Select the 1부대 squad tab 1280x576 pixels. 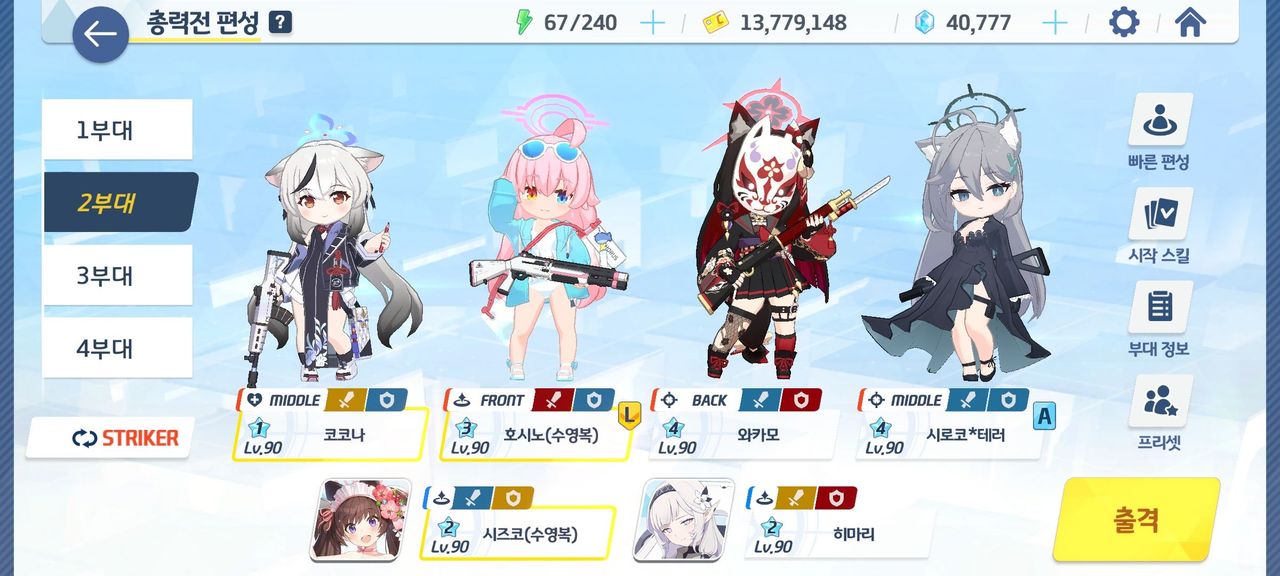(117, 130)
